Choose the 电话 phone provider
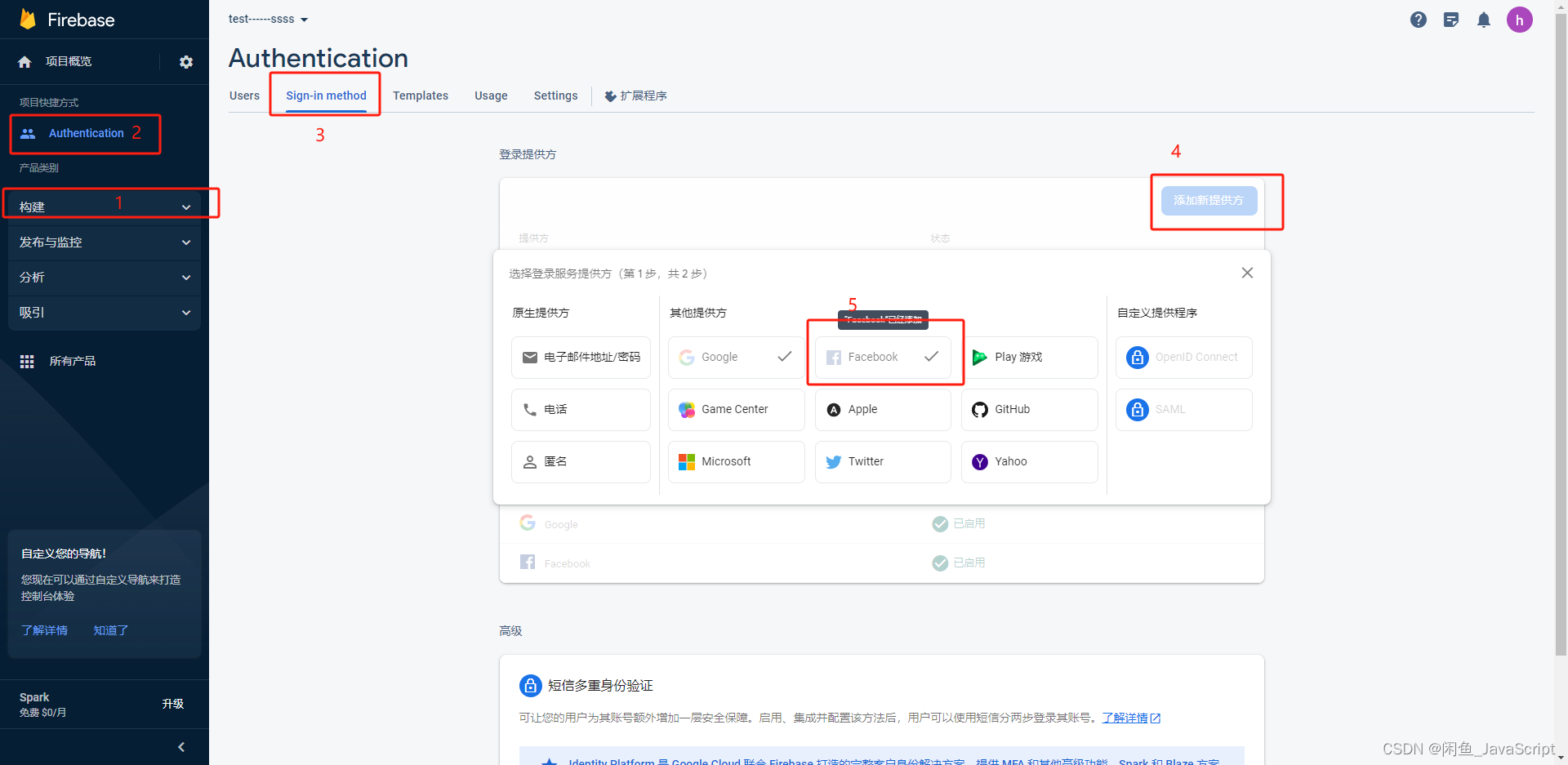Screen dimensions: 1568x765 [581, 409]
